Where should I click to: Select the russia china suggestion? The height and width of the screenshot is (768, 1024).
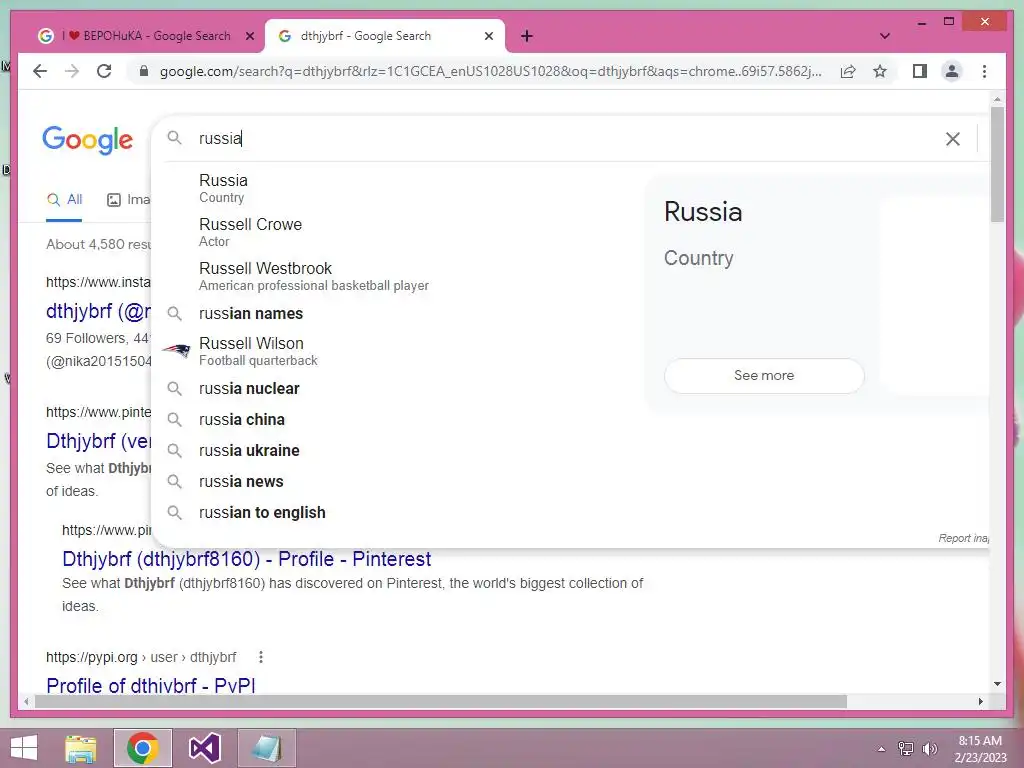[397, 419]
